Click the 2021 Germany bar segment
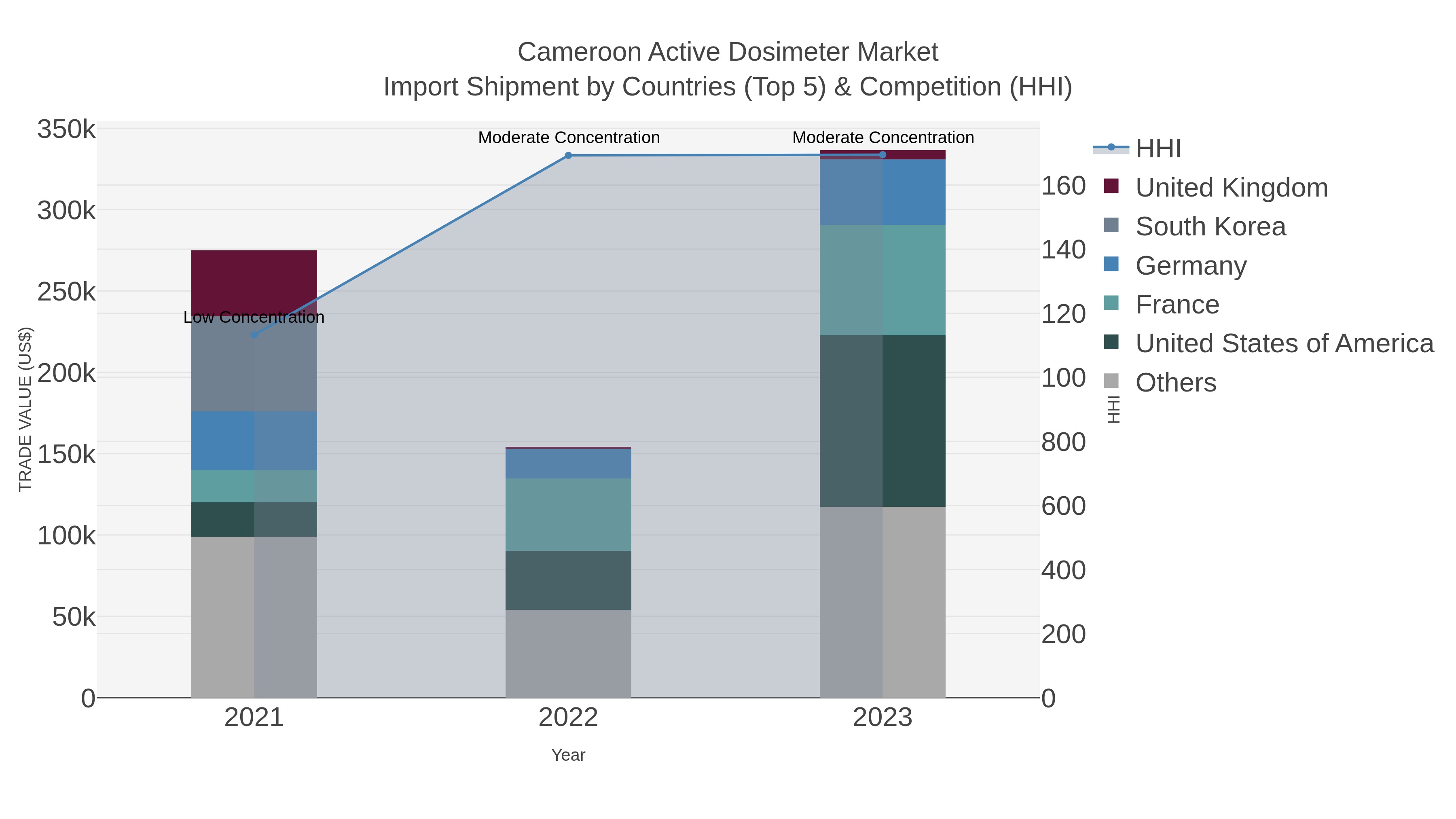1456x819 pixels. (x=254, y=441)
